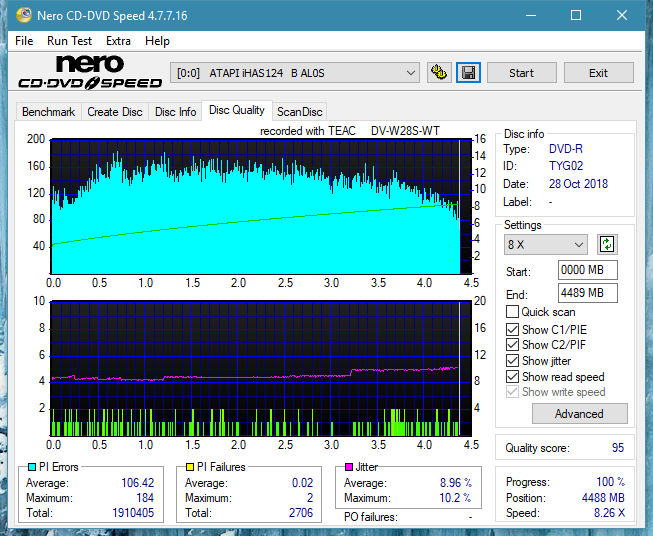
Task: Click the Quality score value 95
Action: pos(618,448)
